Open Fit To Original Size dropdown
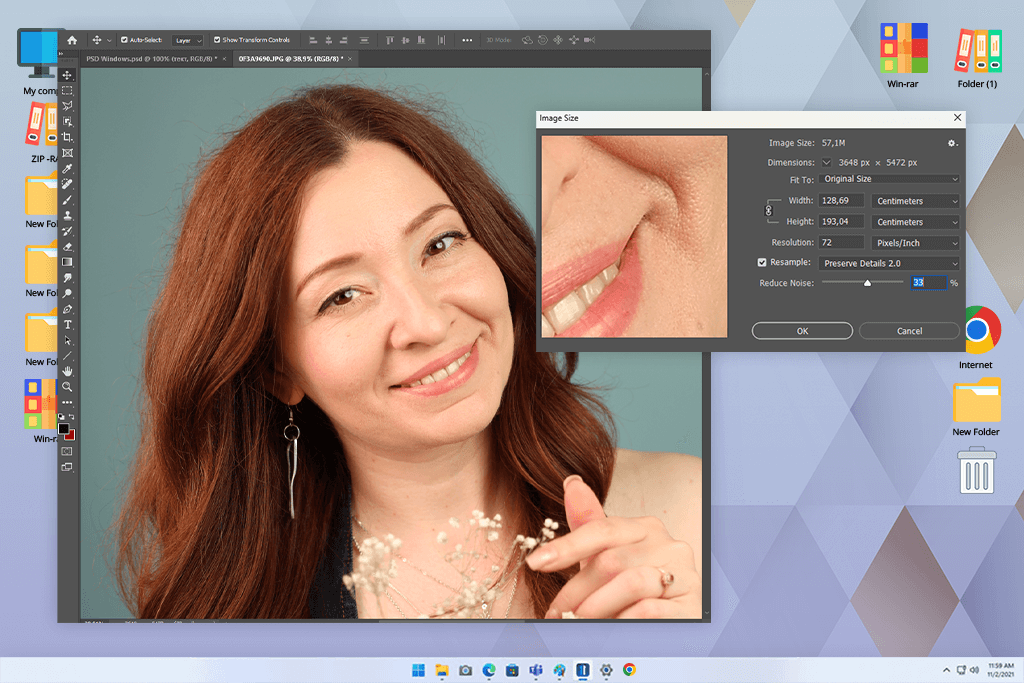 tap(889, 179)
